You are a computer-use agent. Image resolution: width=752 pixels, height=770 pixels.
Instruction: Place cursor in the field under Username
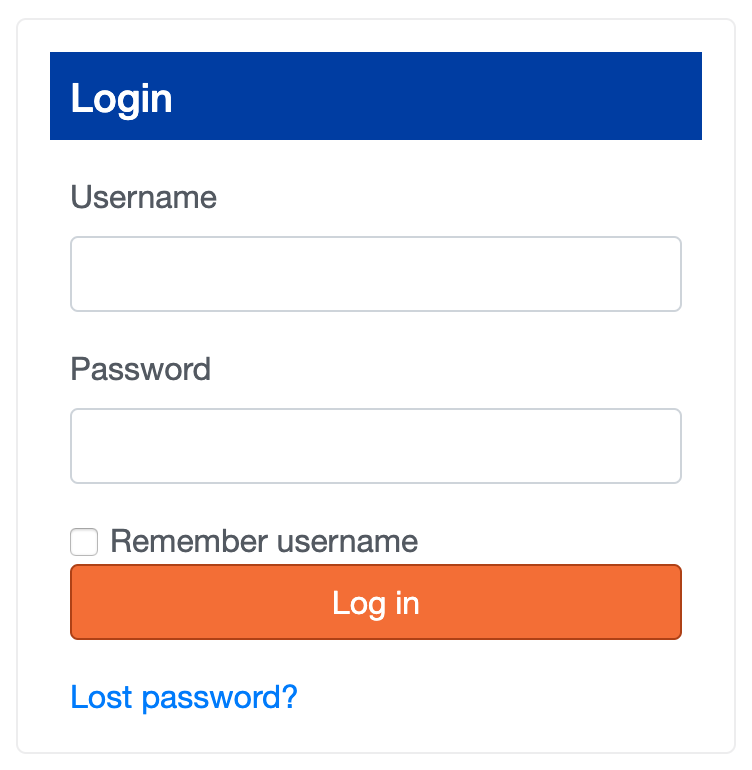coord(375,274)
